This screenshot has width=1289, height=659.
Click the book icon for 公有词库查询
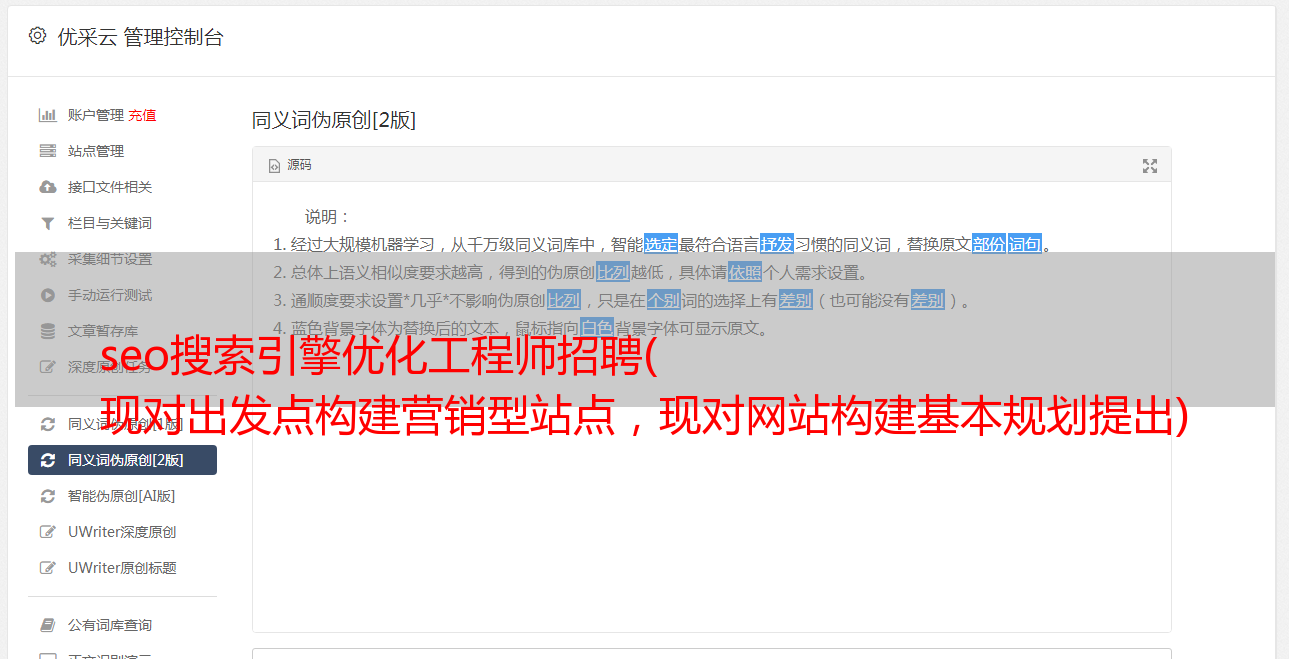pos(47,625)
